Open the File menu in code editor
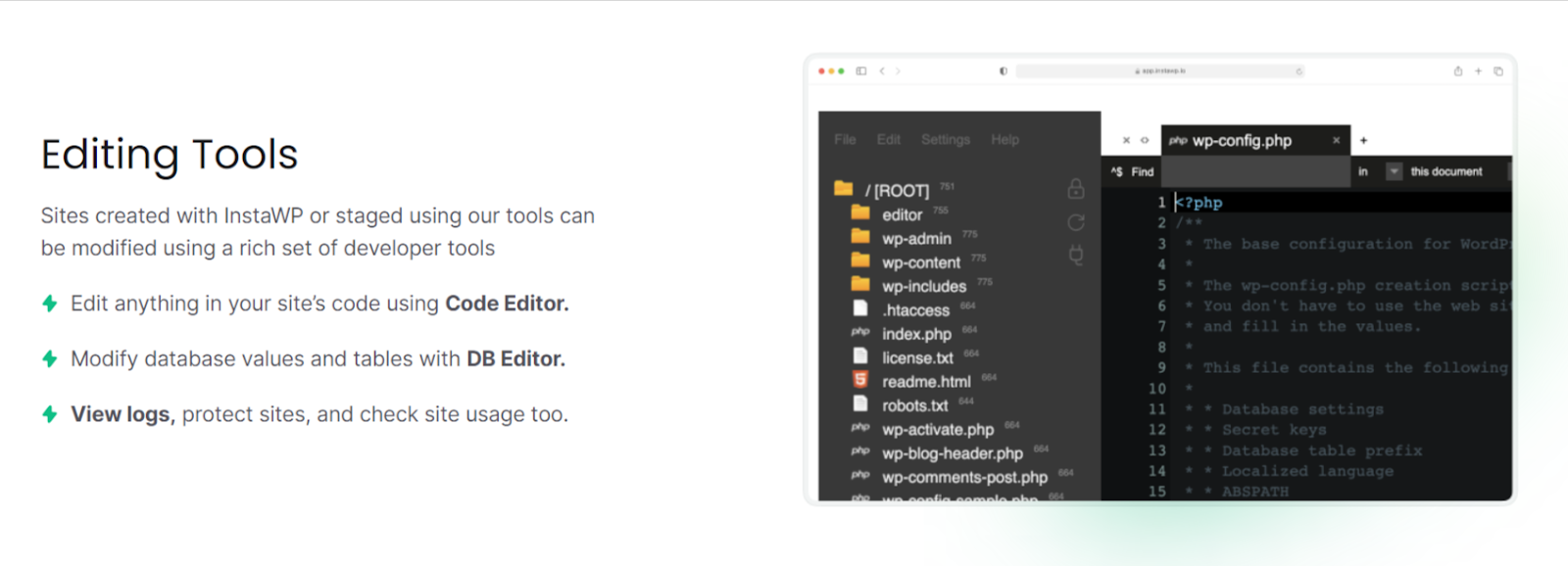Image resolution: width=1568 pixels, height=566 pixels. [x=845, y=139]
